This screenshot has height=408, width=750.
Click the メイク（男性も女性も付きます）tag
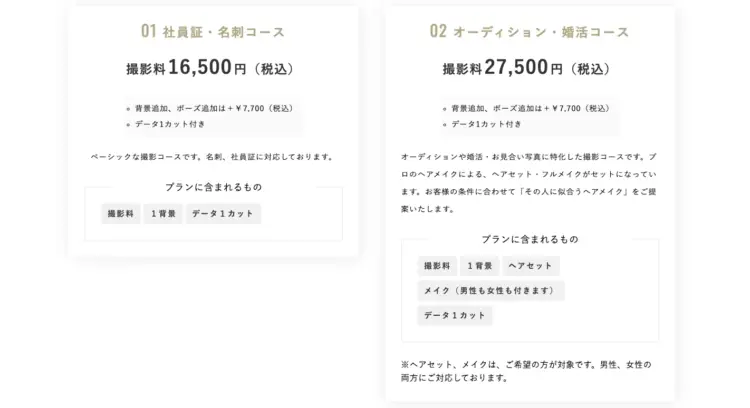click(490, 291)
